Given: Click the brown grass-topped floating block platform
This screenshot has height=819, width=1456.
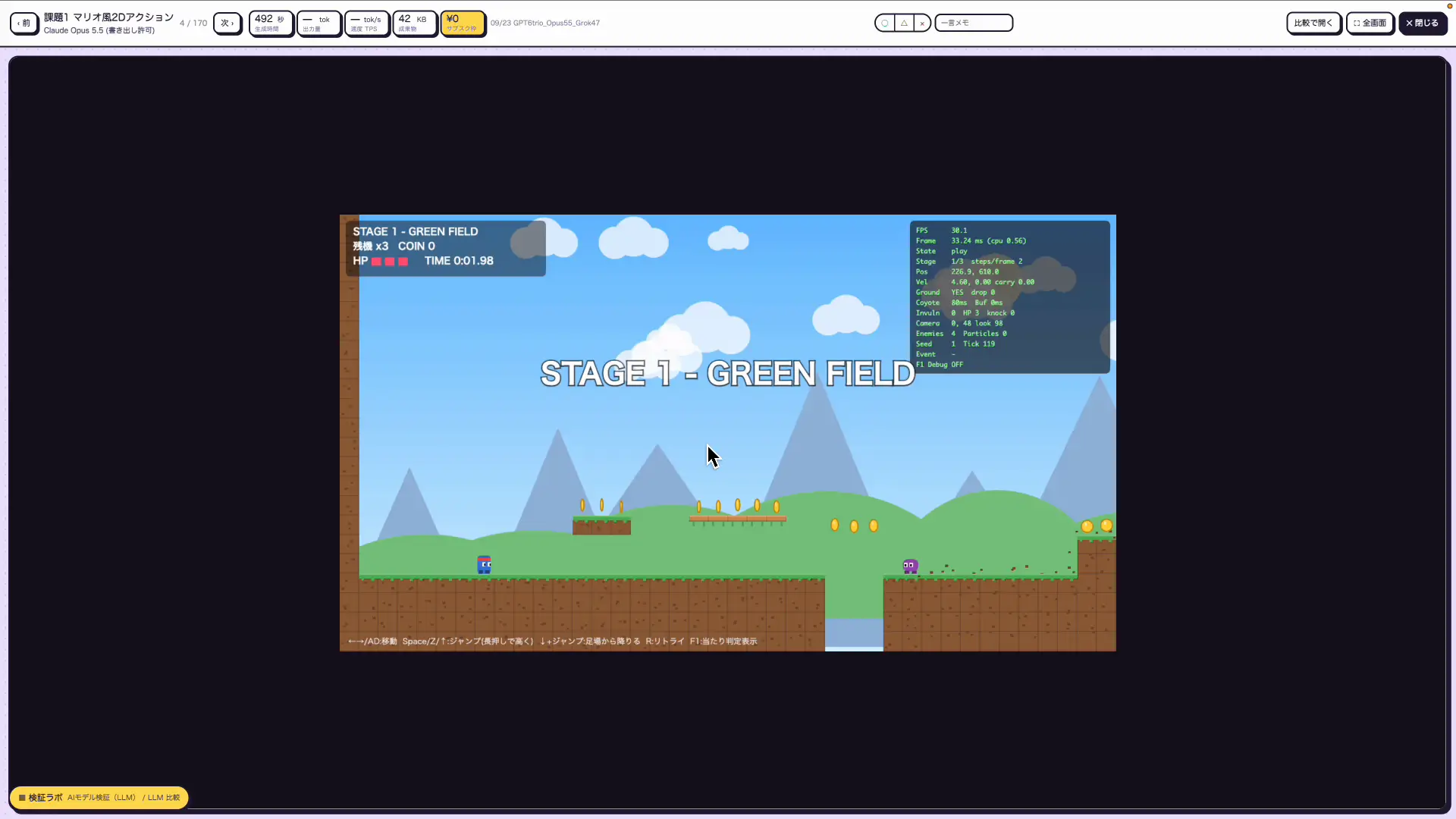Looking at the screenshot, I should tap(601, 526).
